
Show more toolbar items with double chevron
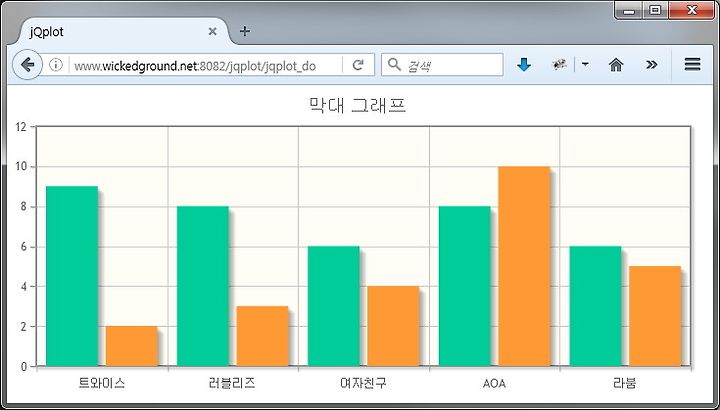(x=652, y=65)
